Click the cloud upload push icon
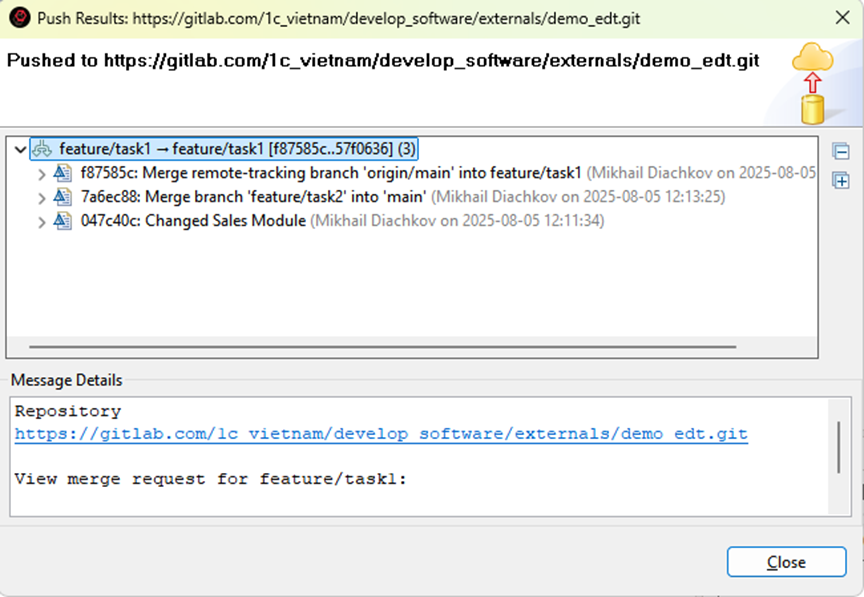 point(812,82)
